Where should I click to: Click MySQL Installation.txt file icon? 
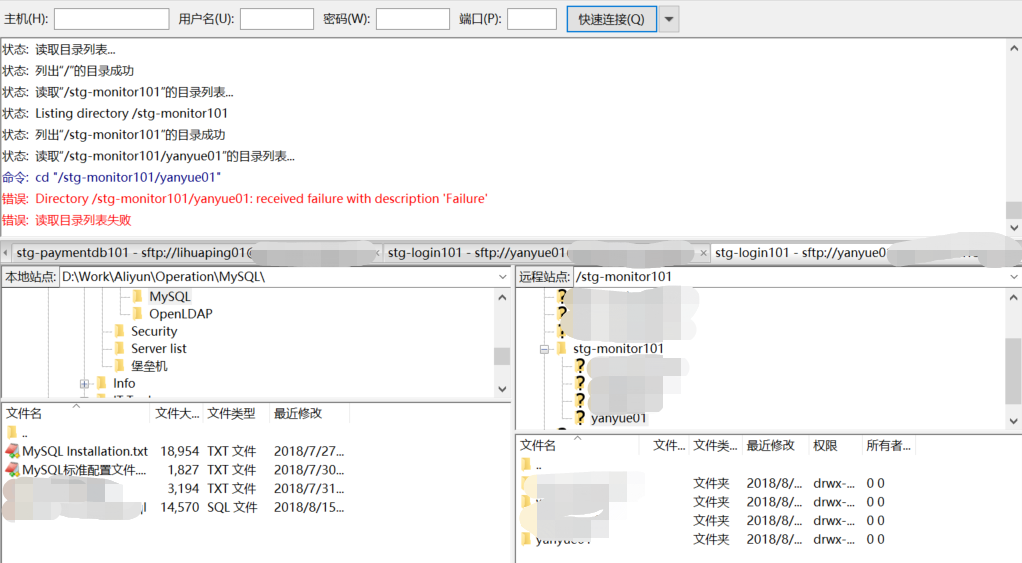(12, 451)
